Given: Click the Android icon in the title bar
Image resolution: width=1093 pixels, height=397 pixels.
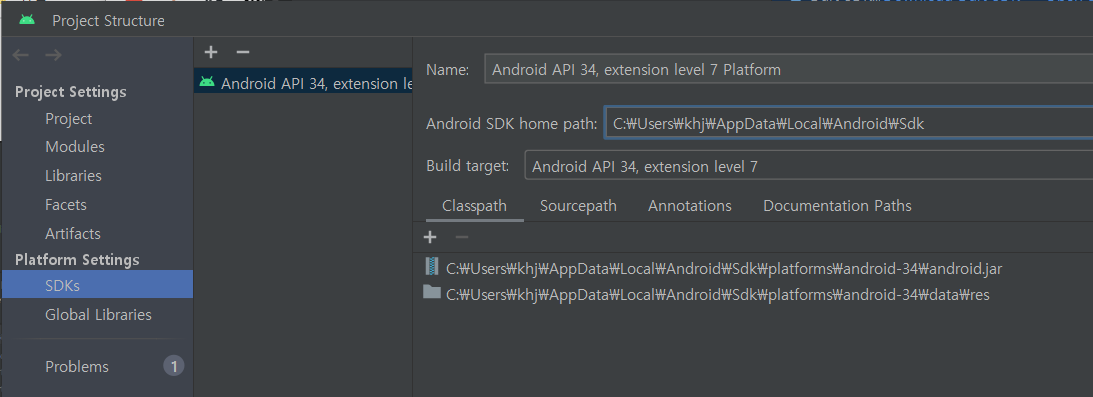Looking at the screenshot, I should [27, 20].
